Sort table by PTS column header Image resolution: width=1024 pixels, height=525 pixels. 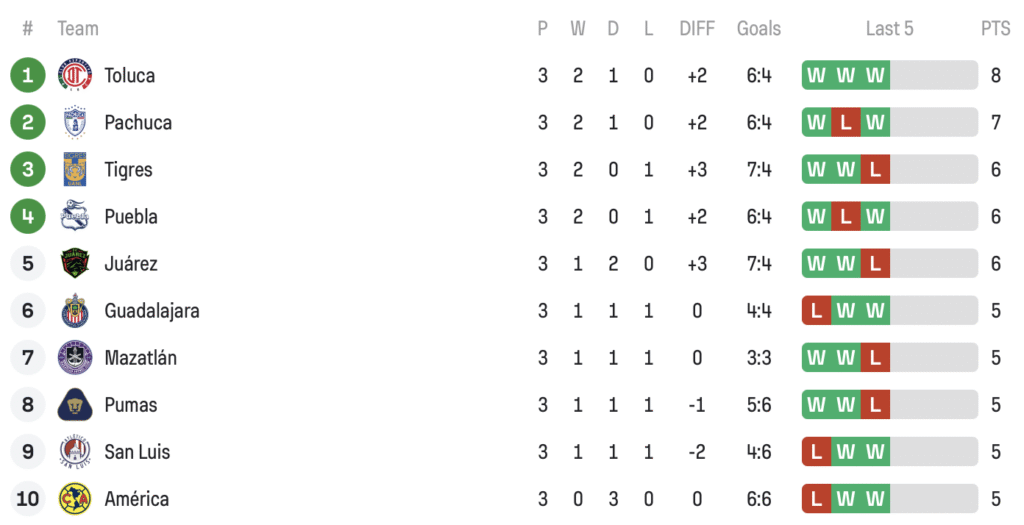point(995,29)
